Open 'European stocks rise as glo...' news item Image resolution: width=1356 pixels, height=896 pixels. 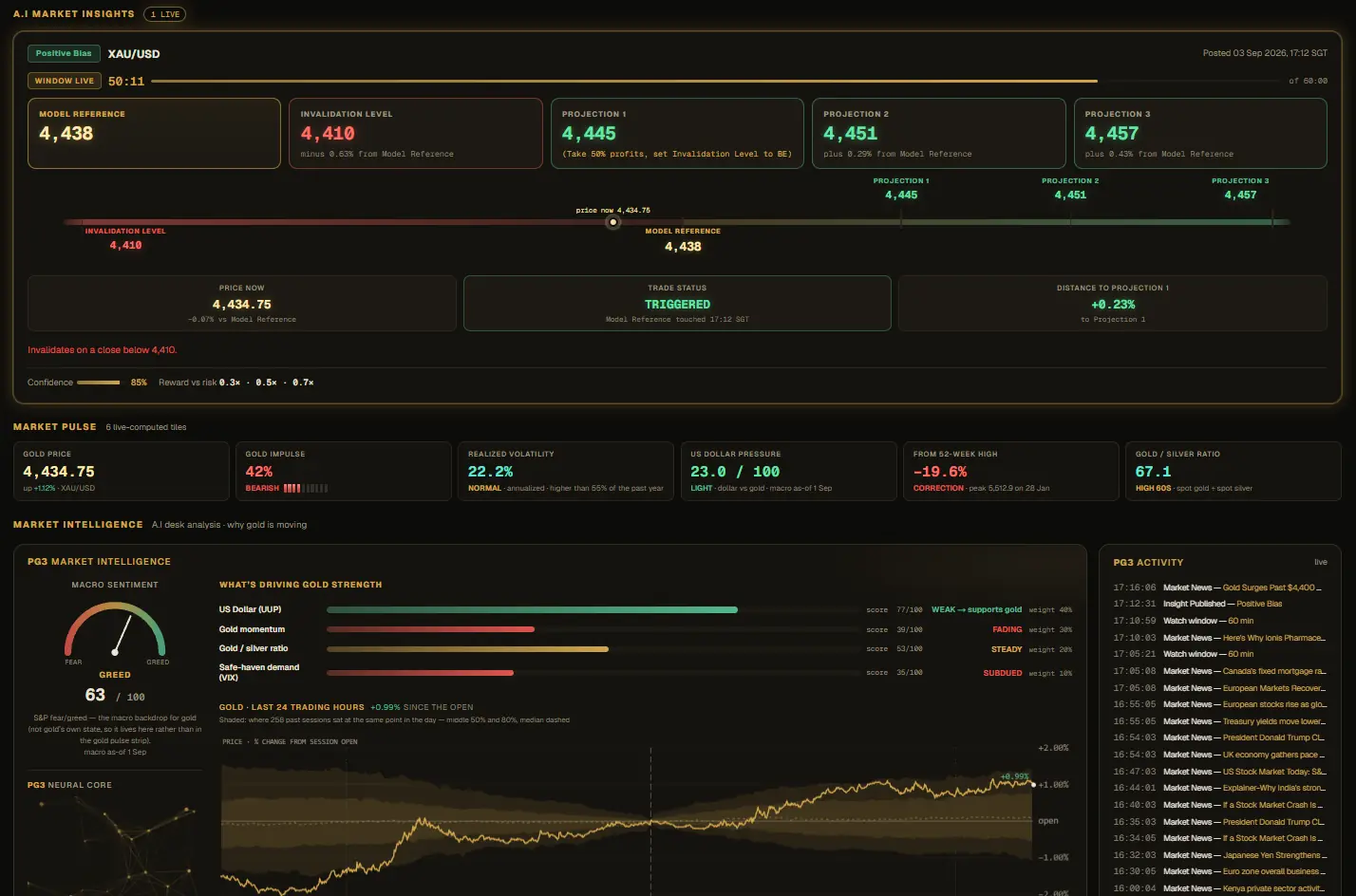click(1220, 704)
